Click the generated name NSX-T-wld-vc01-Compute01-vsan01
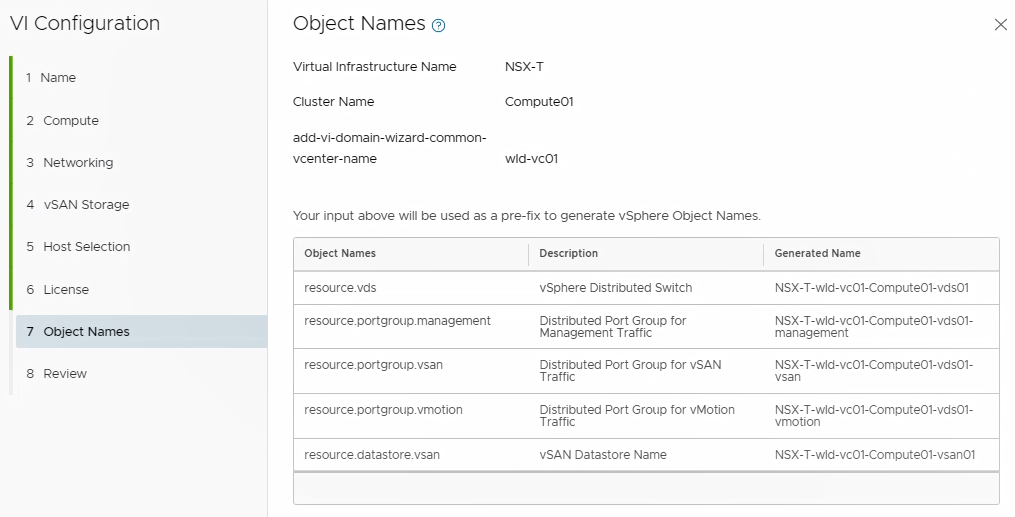This screenshot has width=1015, height=517. pyautogui.click(x=874, y=455)
